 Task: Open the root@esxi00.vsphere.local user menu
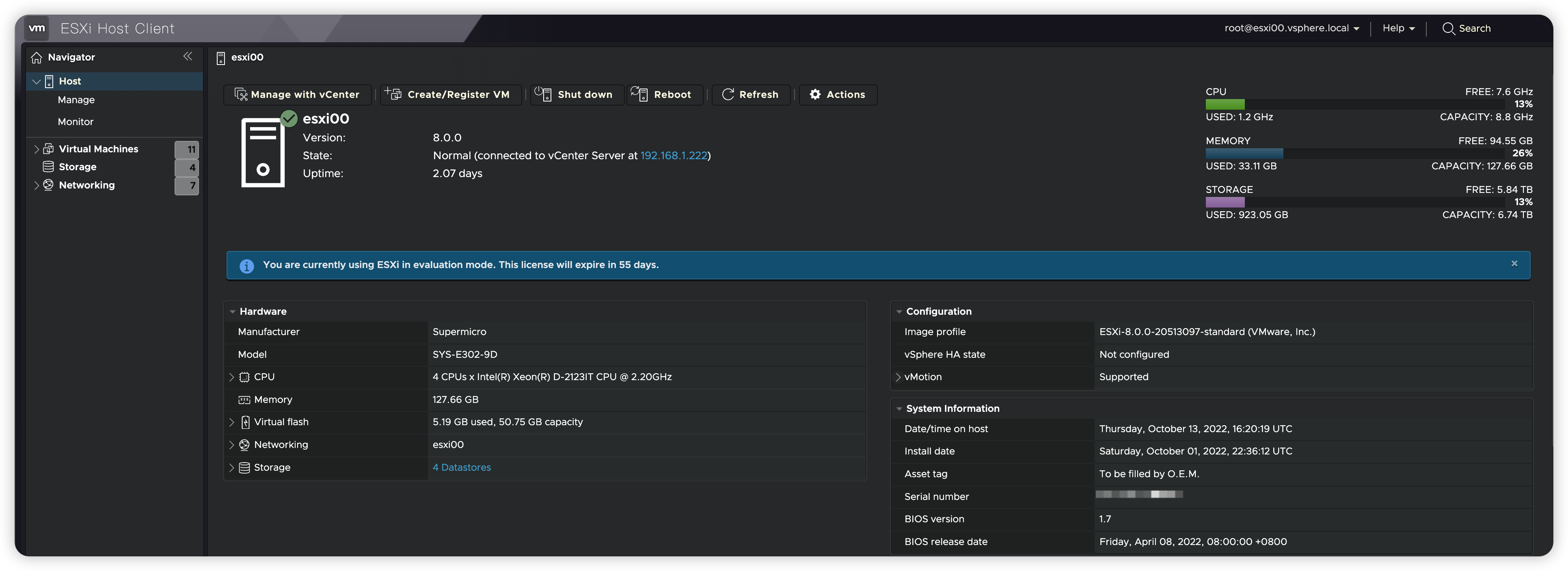[1292, 28]
